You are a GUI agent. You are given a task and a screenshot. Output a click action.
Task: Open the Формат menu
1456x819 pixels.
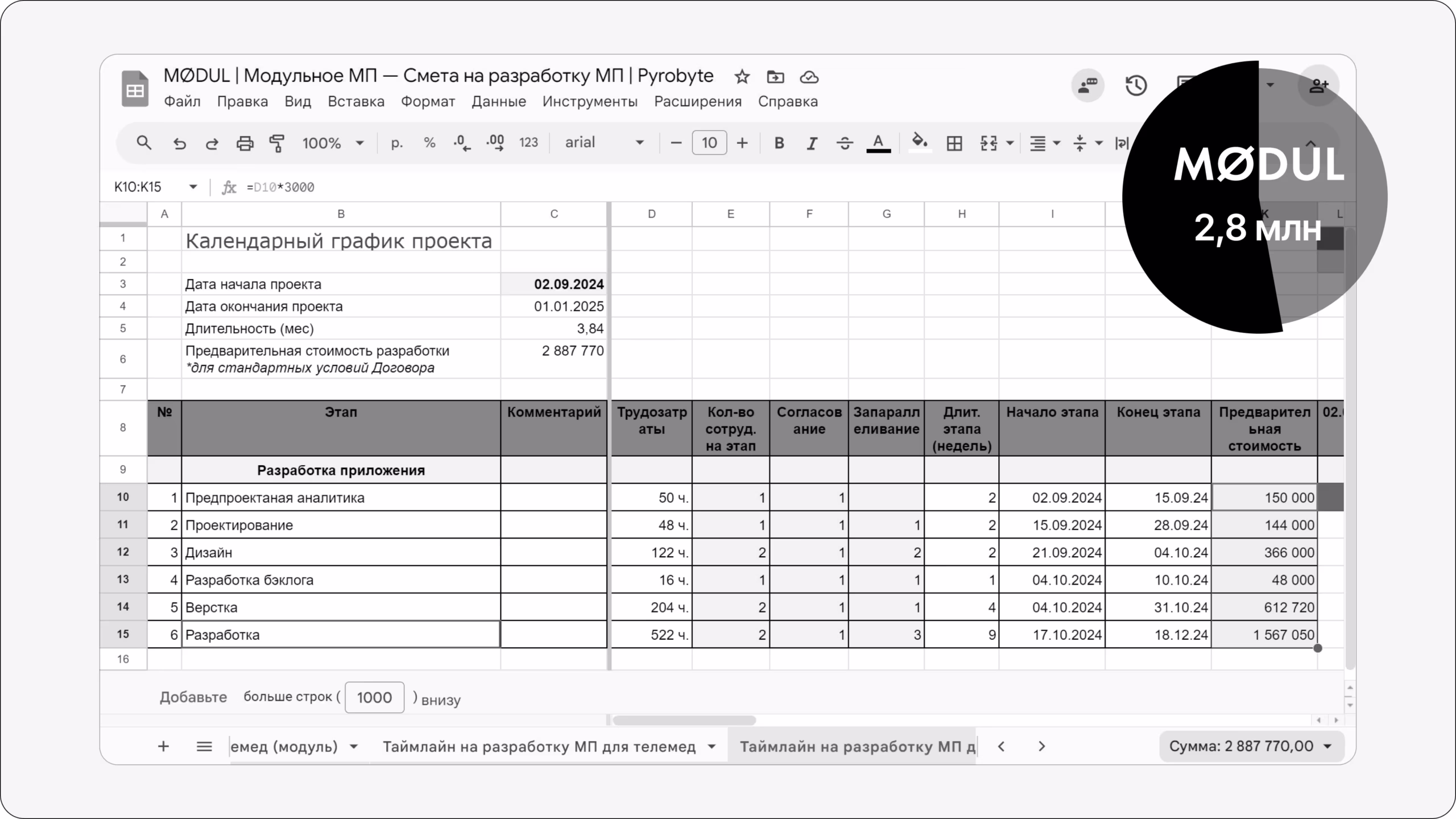[428, 102]
